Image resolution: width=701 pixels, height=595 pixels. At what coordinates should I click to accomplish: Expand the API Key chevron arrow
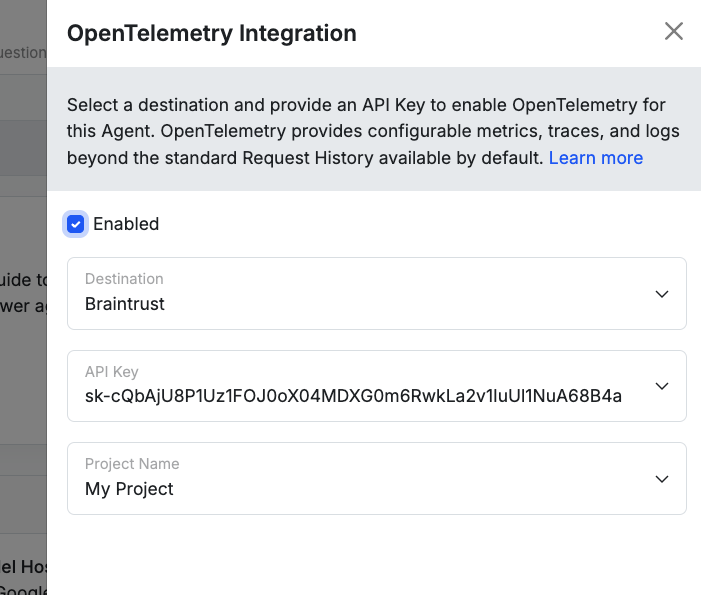[x=662, y=386]
